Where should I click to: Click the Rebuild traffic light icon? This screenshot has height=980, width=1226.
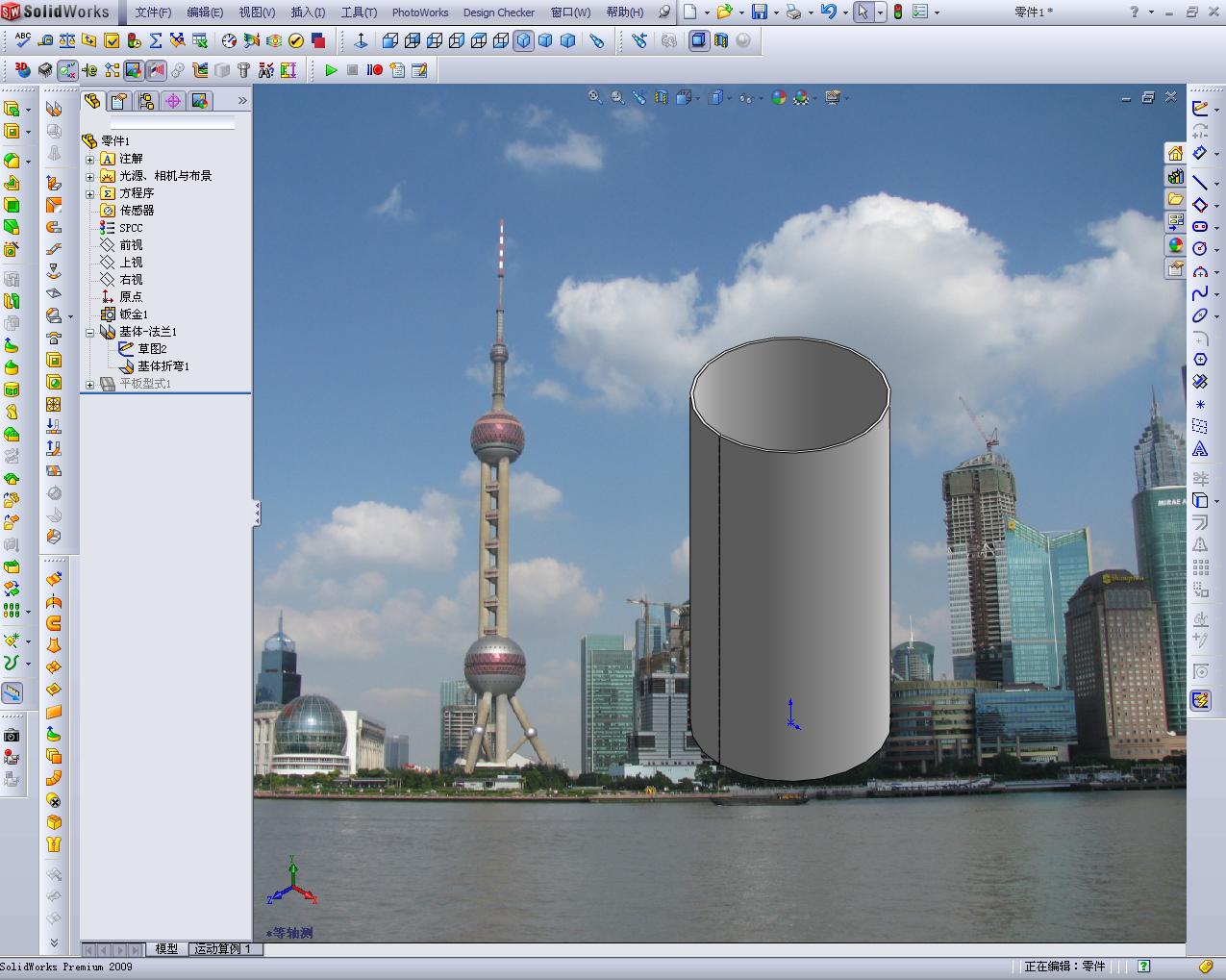(x=898, y=13)
